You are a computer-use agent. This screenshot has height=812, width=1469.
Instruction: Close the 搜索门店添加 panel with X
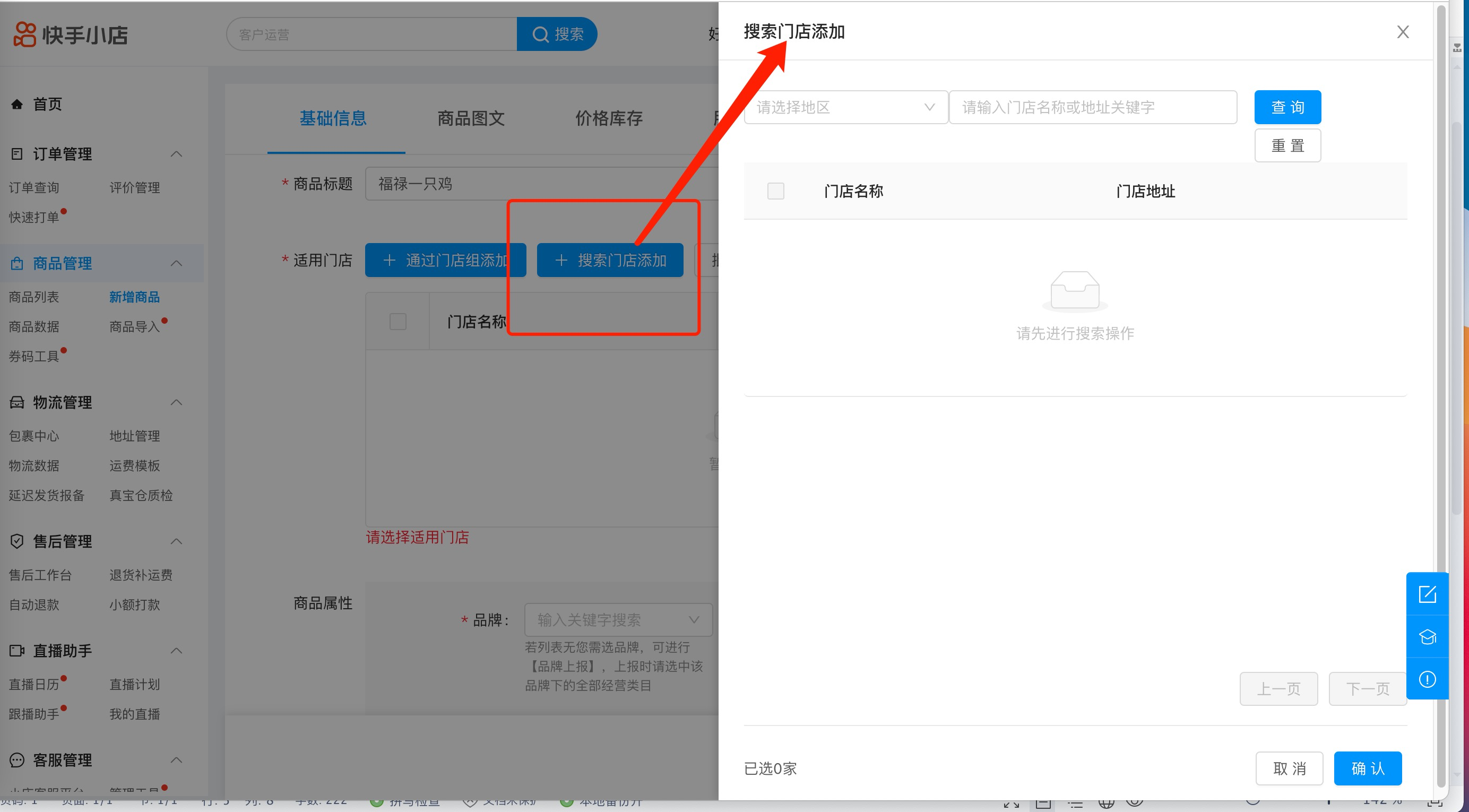pos(1402,32)
